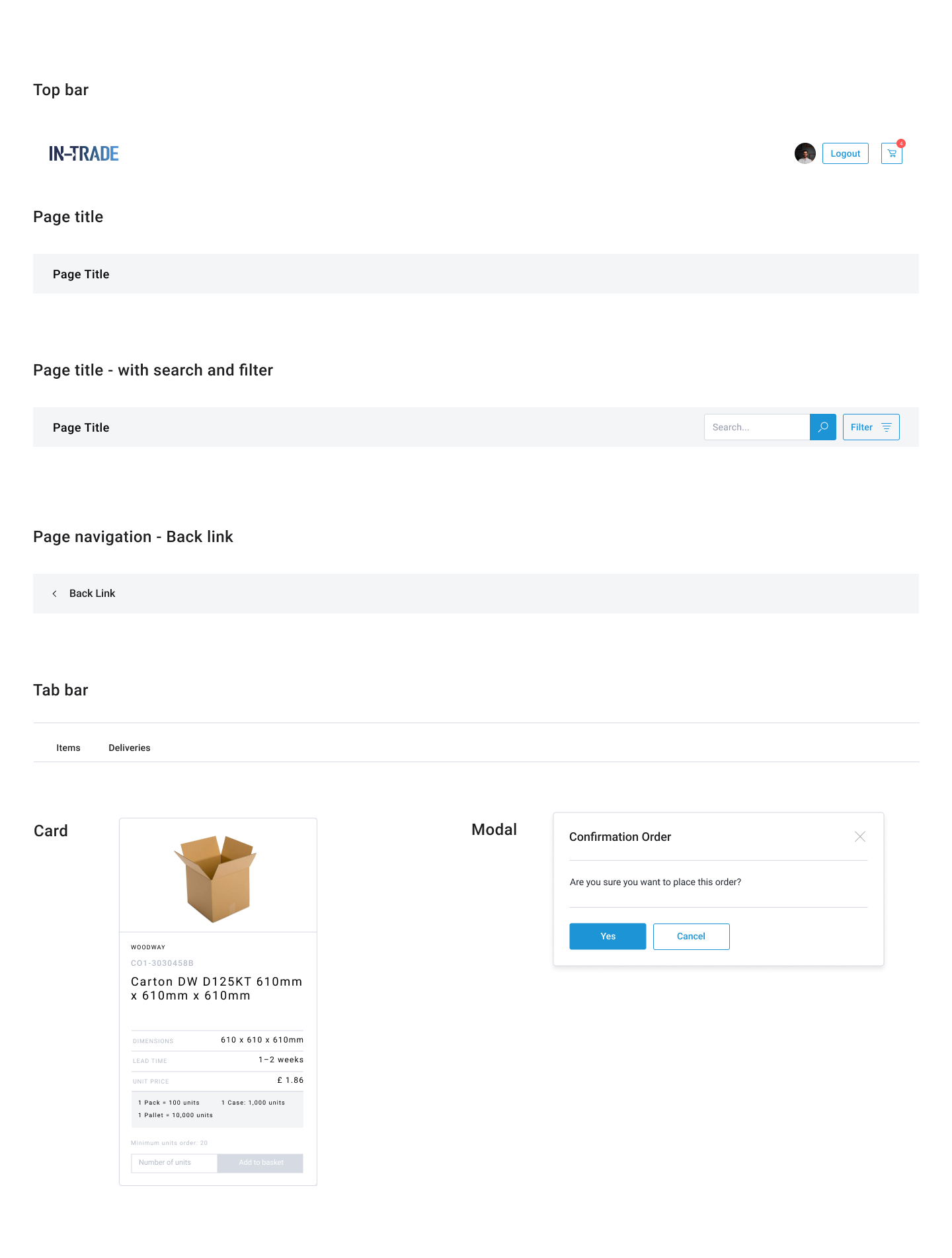This screenshot has height=1258, width=952.
Task: Click the Cancel button in modal
Action: (692, 936)
